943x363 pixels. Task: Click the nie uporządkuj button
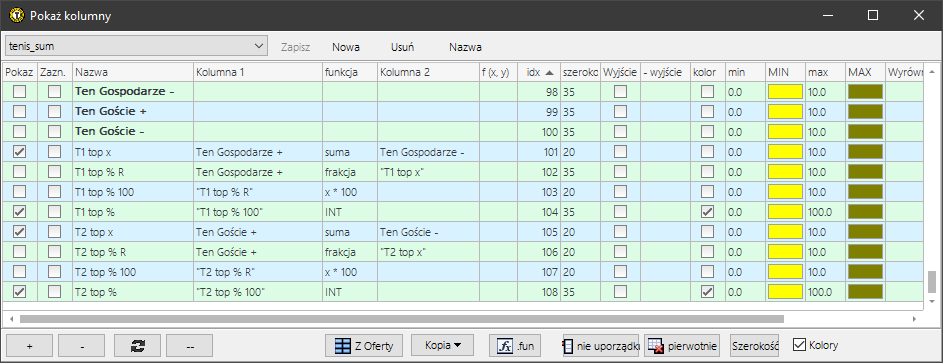[601, 346]
